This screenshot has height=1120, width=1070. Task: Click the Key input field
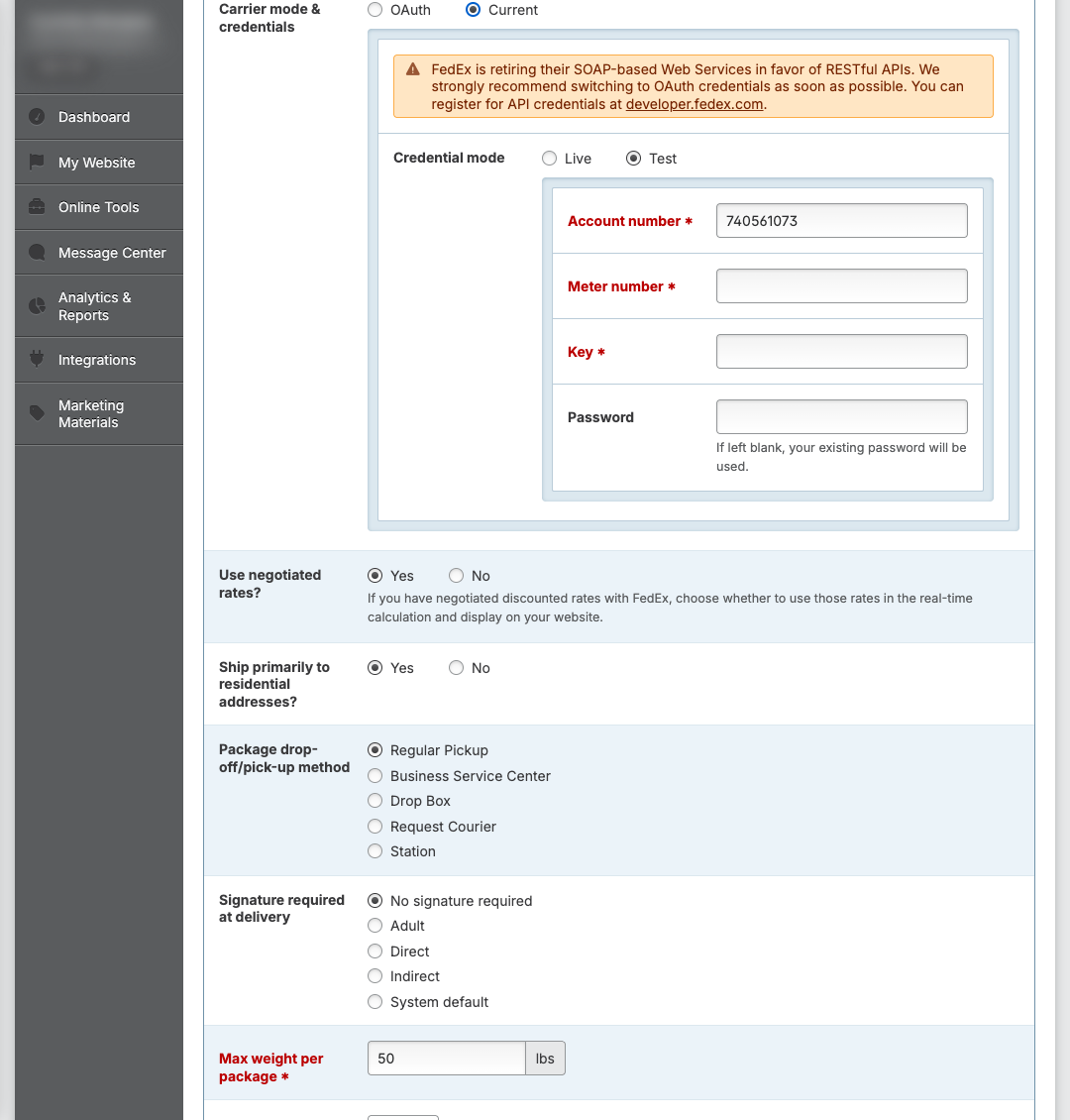841,352
